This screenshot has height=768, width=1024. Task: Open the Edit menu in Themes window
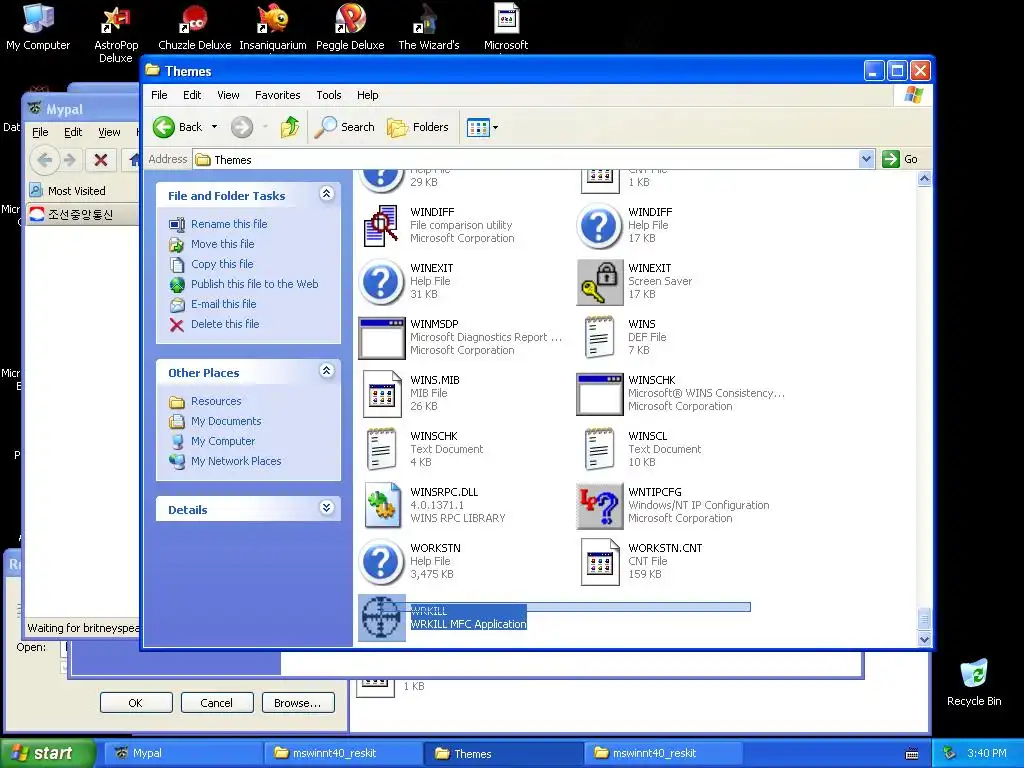tap(192, 95)
